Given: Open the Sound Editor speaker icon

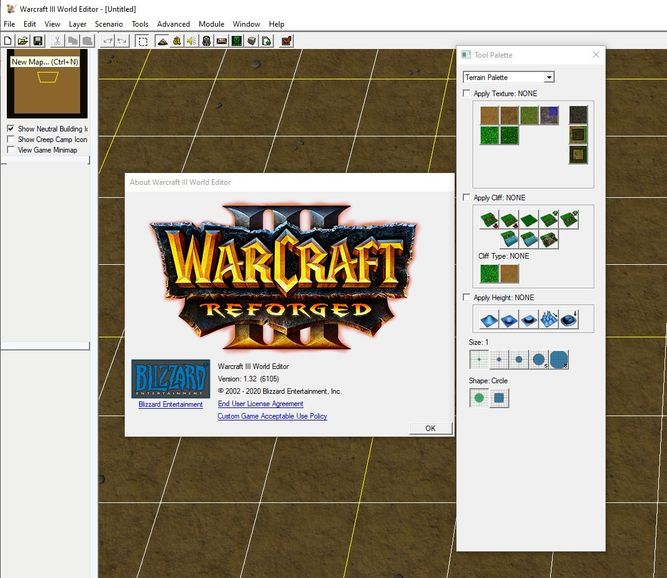Looking at the screenshot, I should click(x=192, y=41).
